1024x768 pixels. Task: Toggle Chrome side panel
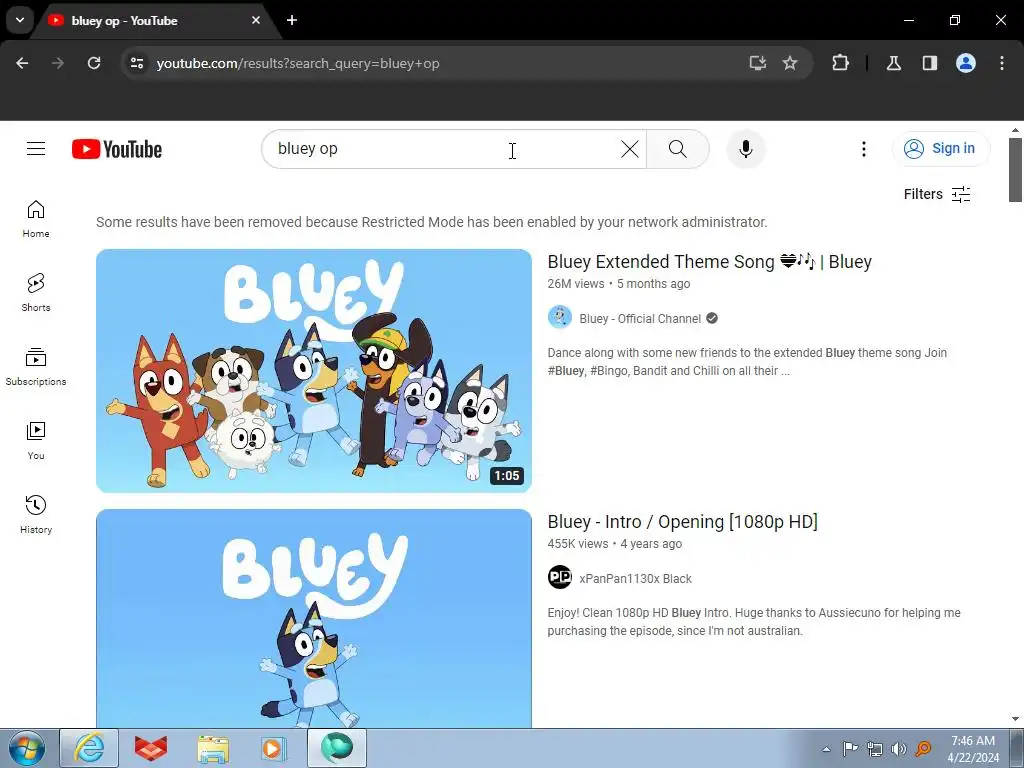click(x=930, y=63)
